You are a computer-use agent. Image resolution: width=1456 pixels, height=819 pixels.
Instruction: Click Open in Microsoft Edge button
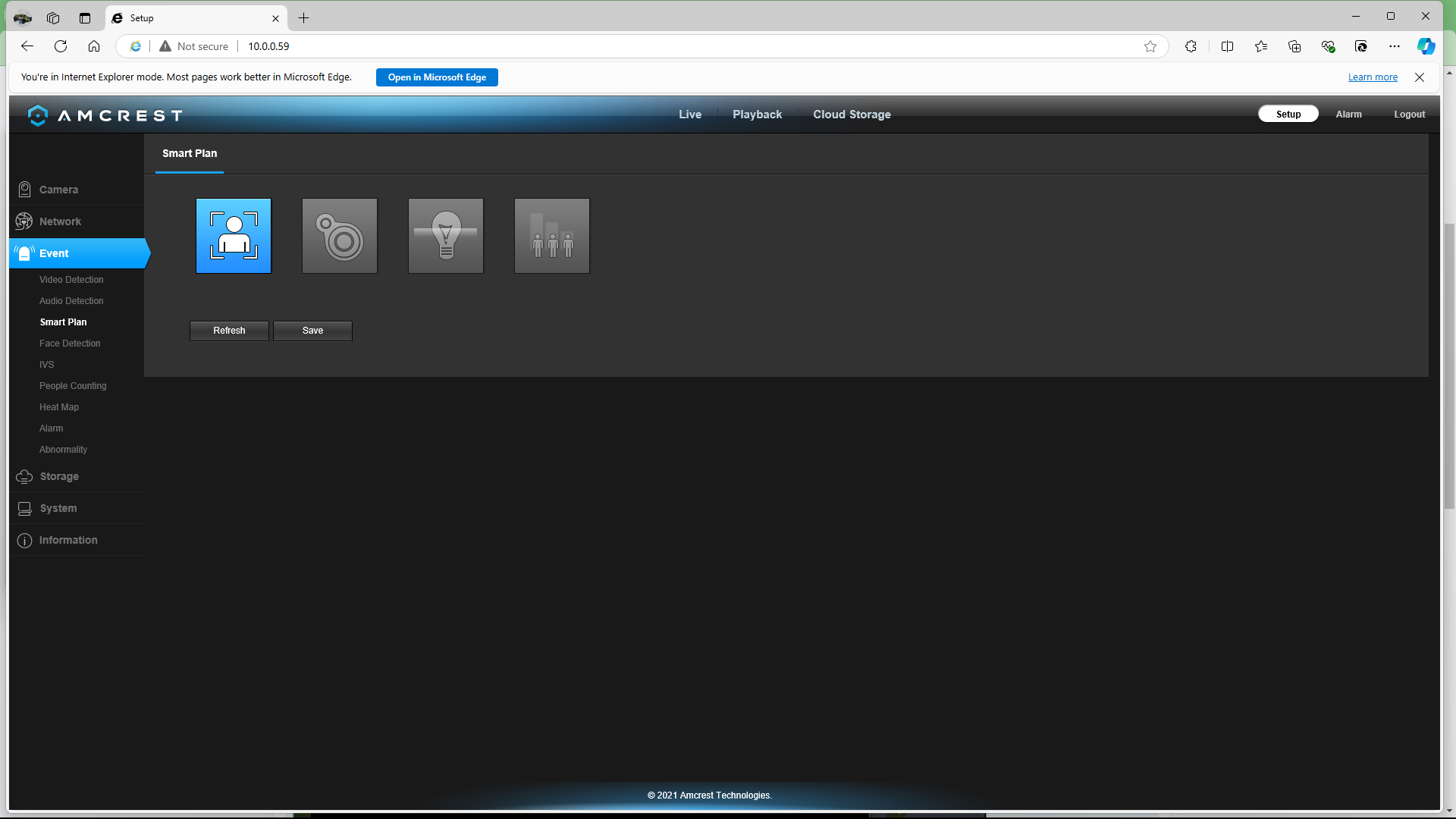437,77
